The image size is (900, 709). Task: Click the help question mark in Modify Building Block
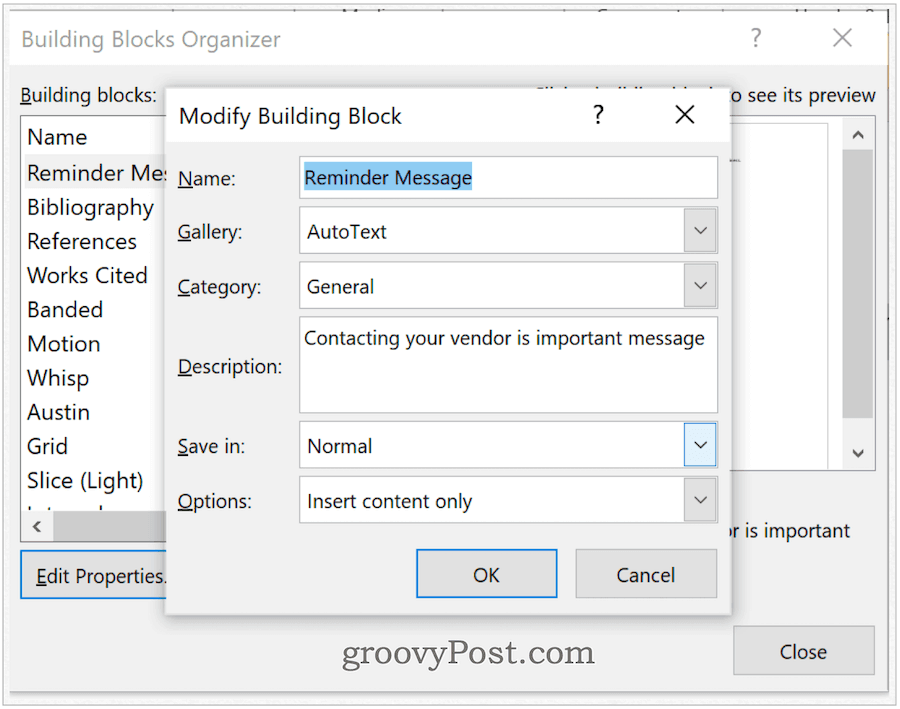[598, 115]
